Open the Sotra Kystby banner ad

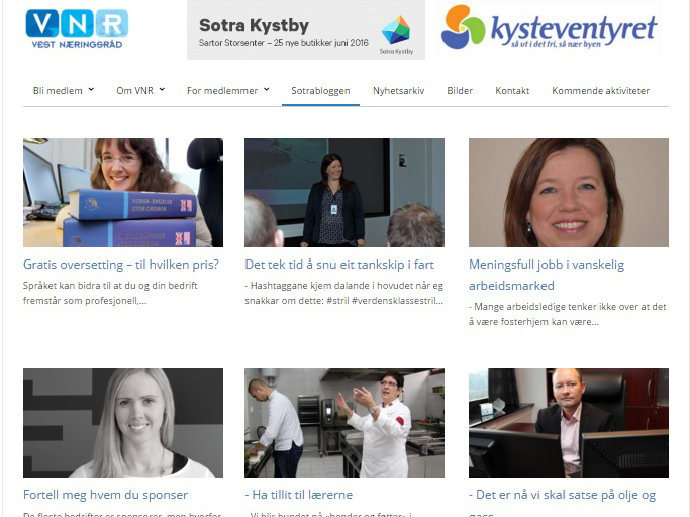(x=306, y=30)
